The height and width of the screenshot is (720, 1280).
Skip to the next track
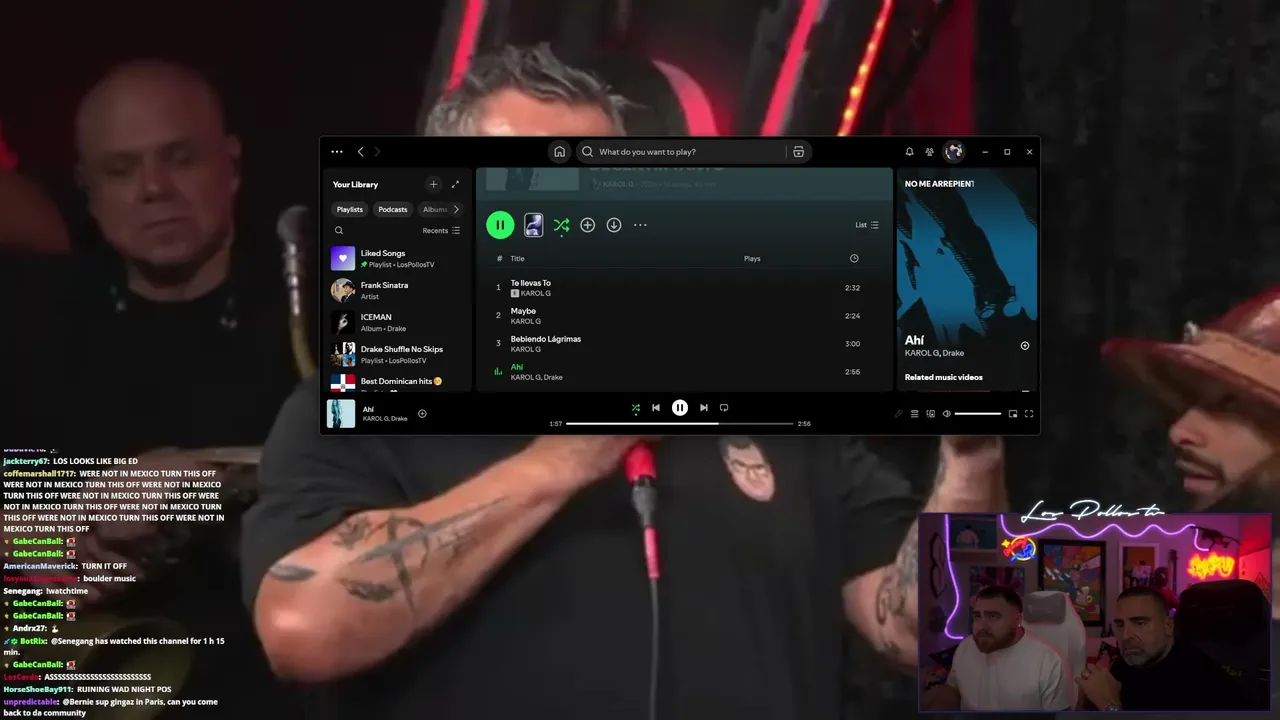tap(704, 408)
